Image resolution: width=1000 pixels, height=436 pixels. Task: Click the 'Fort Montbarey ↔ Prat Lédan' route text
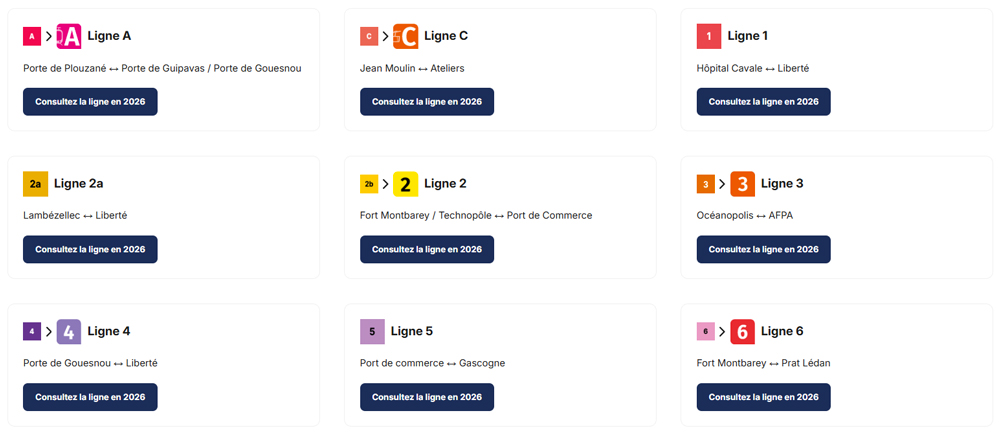pos(763,363)
